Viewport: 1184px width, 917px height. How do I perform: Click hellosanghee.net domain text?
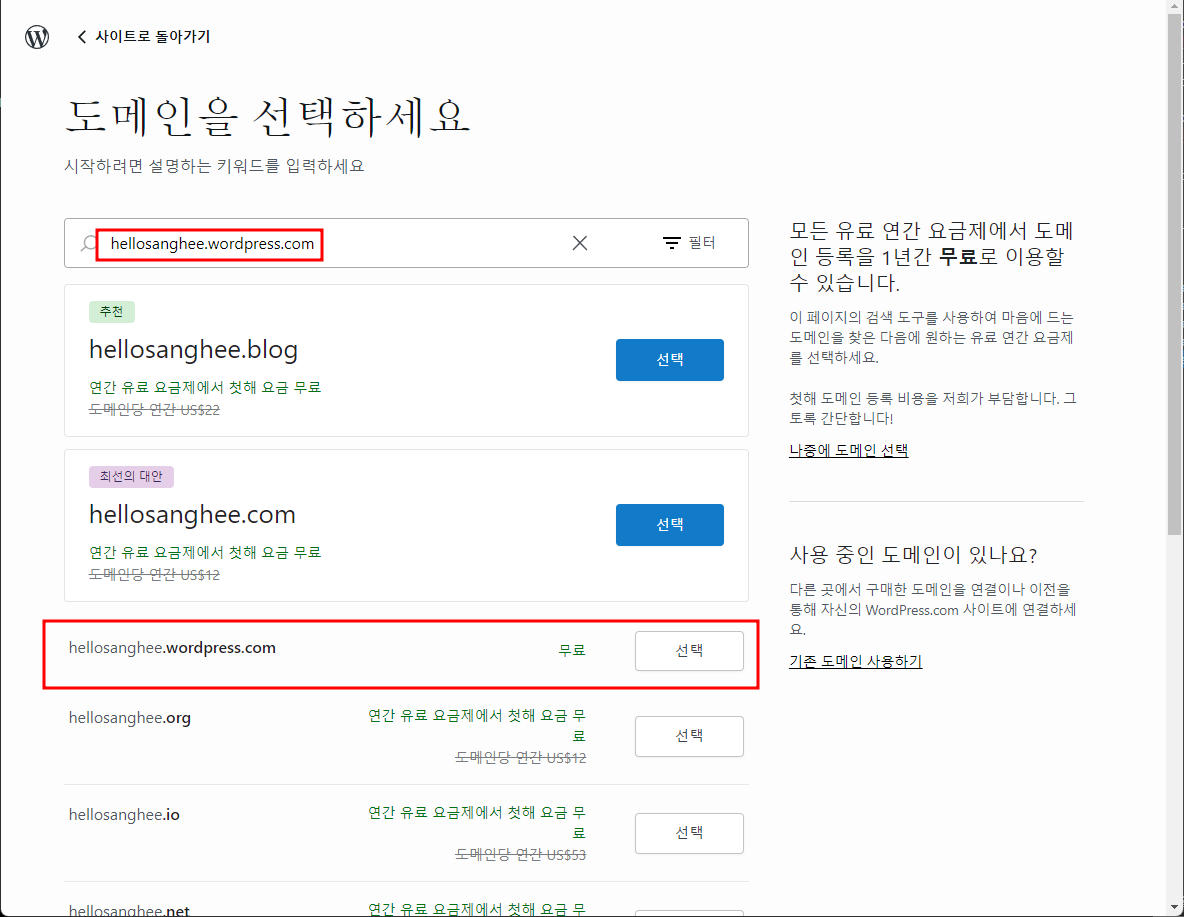(x=129, y=910)
